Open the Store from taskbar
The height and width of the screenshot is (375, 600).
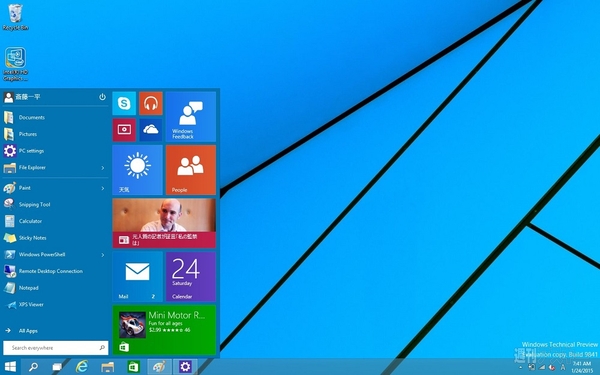click(x=133, y=367)
